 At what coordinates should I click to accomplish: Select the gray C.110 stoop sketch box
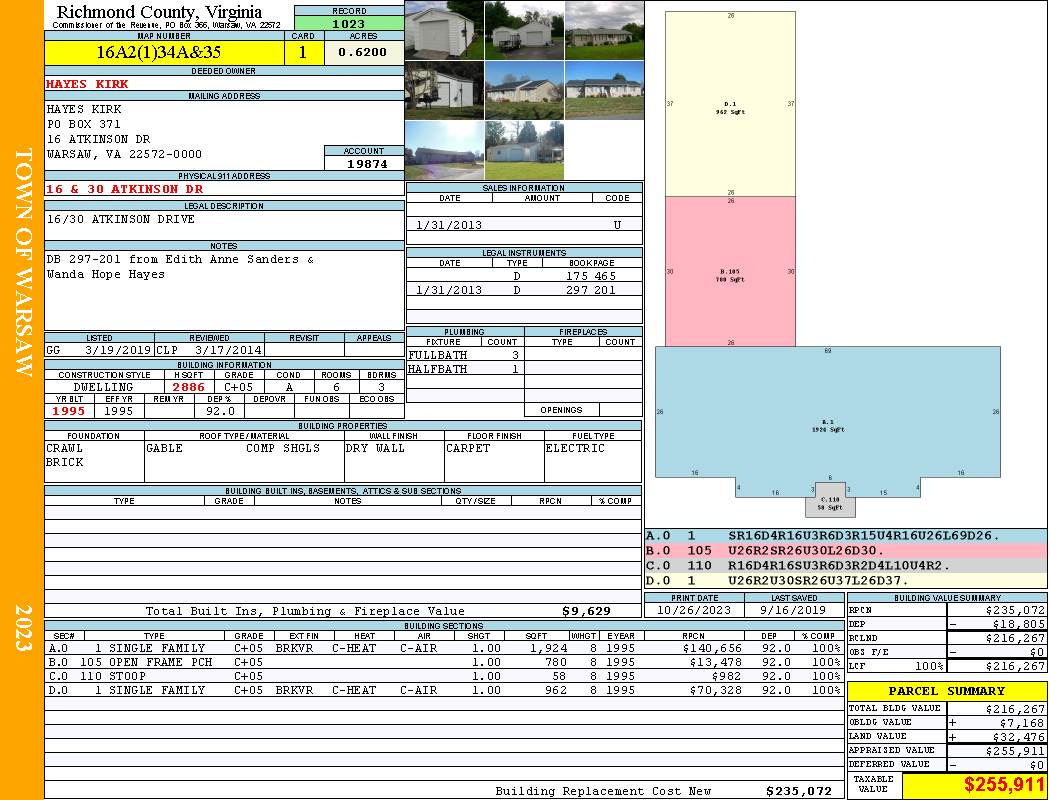click(830, 500)
